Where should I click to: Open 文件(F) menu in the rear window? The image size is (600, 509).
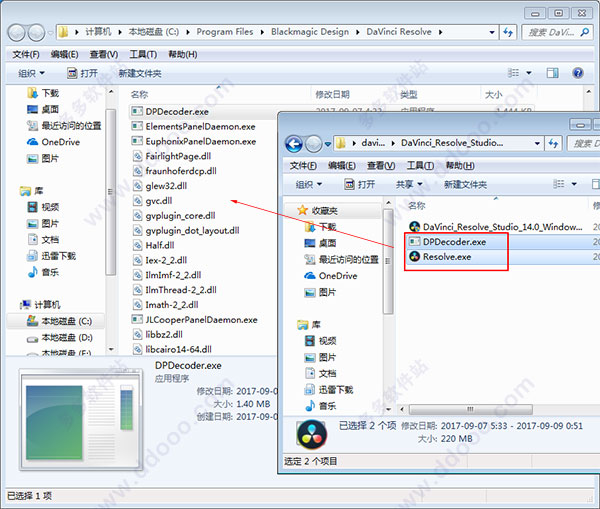[x=26, y=55]
